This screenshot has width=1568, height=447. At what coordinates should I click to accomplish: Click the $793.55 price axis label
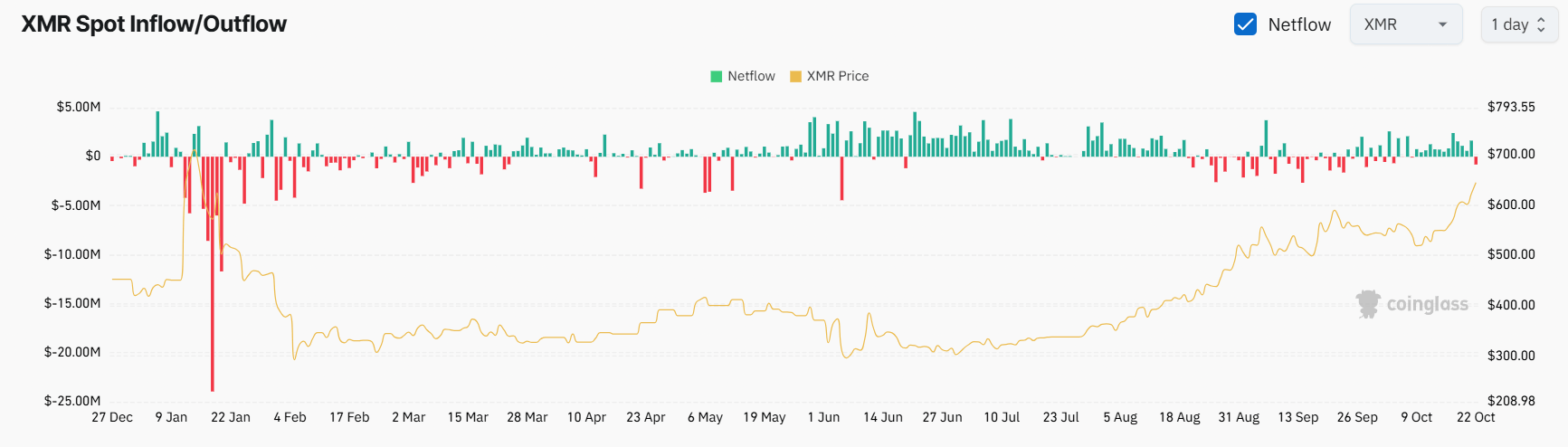click(1511, 107)
